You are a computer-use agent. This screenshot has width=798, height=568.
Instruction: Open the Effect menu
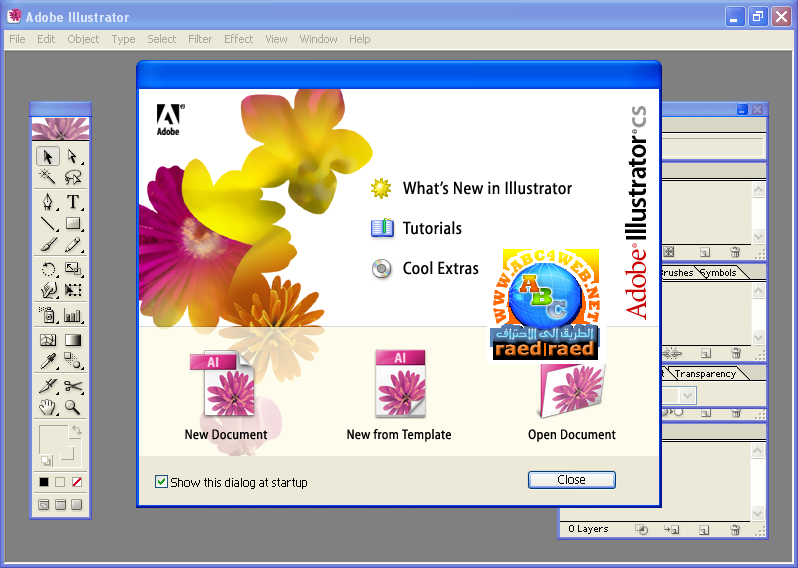[x=239, y=39]
